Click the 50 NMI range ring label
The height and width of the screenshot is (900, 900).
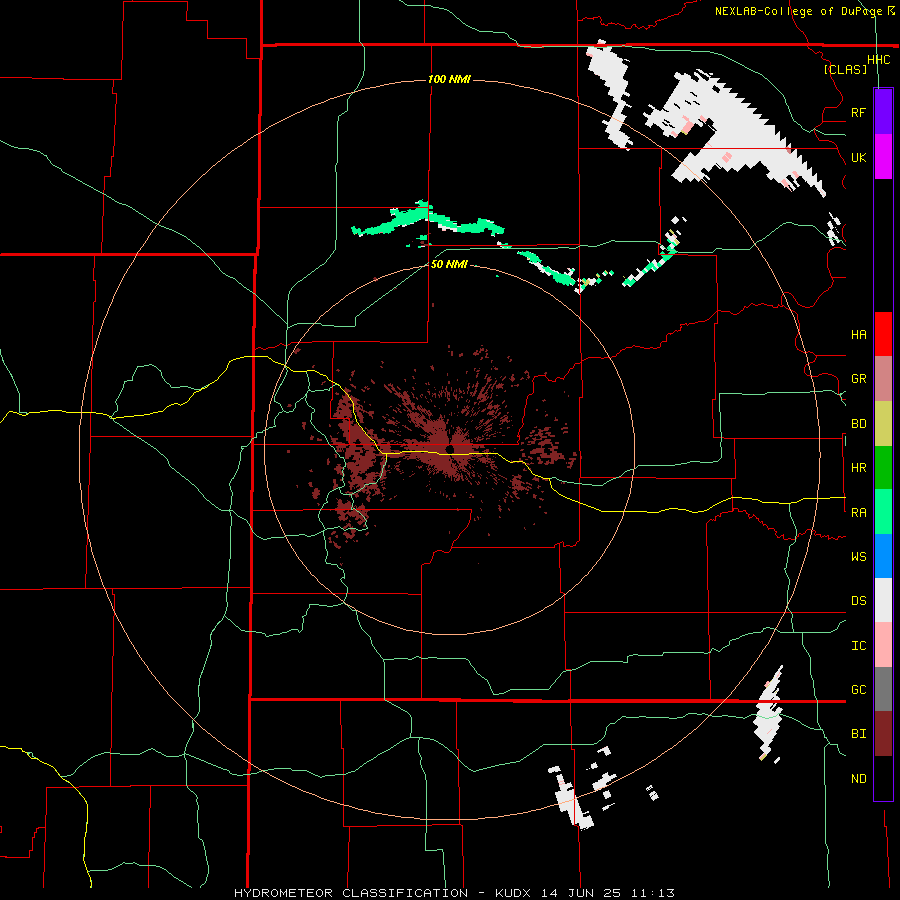[449, 264]
